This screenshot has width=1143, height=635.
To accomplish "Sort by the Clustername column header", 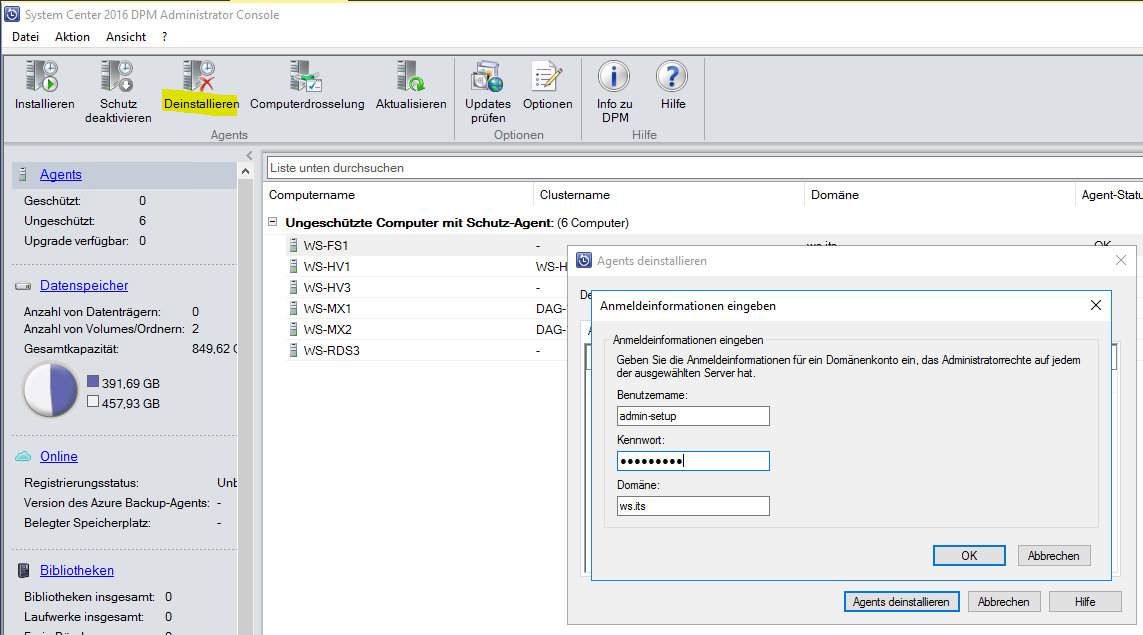I will [x=668, y=195].
